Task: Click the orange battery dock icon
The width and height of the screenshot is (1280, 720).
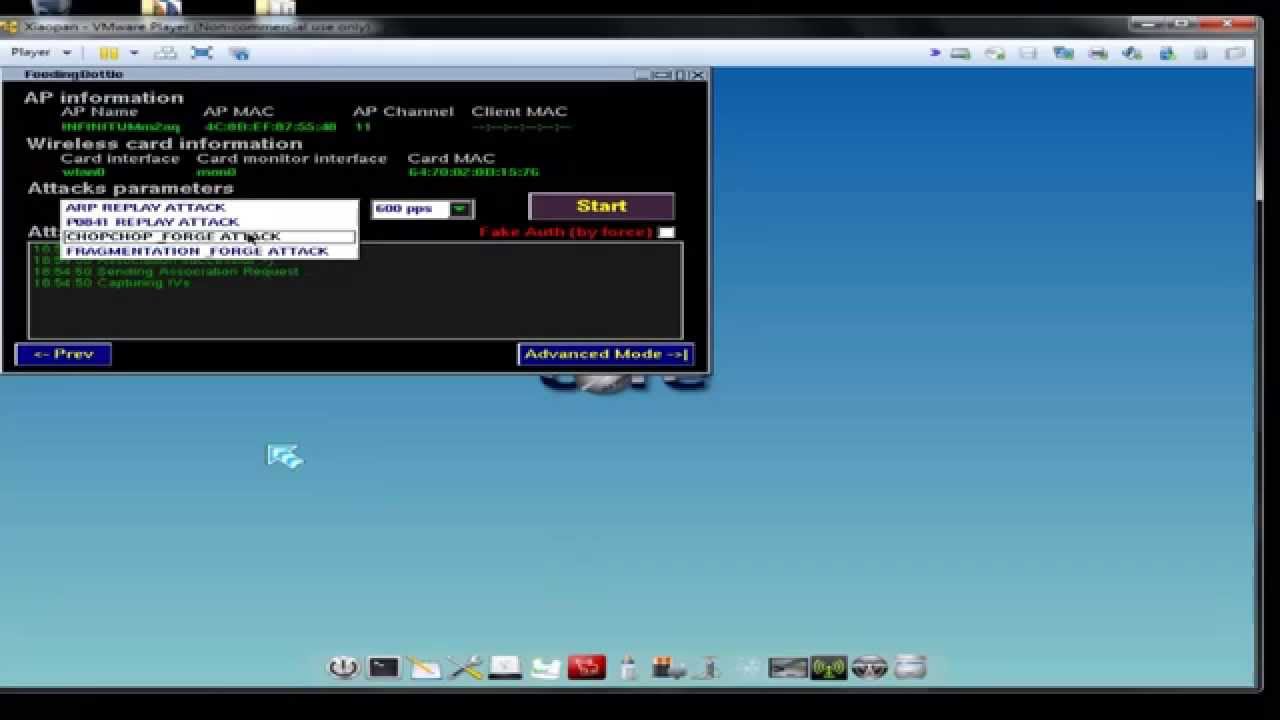Action: (x=667, y=667)
